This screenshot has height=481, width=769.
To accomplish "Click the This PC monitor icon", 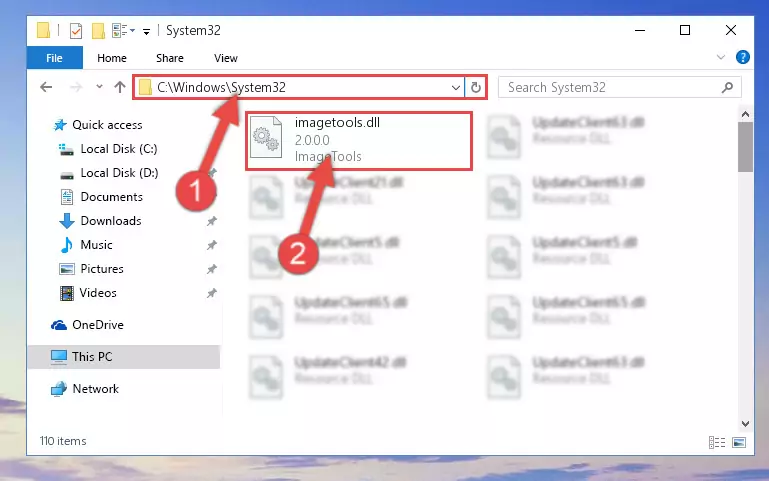I will point(59,357).
